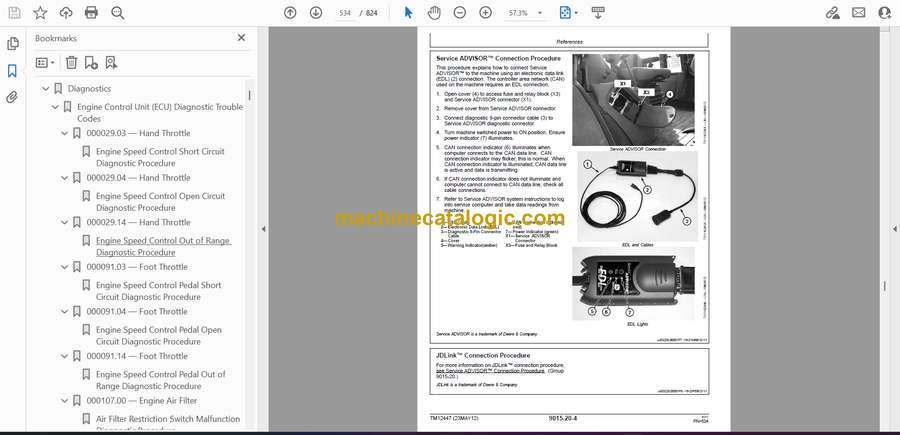Zoom in with the plus icon
Screen dimensions: 900x435
(x=486, y=13)
